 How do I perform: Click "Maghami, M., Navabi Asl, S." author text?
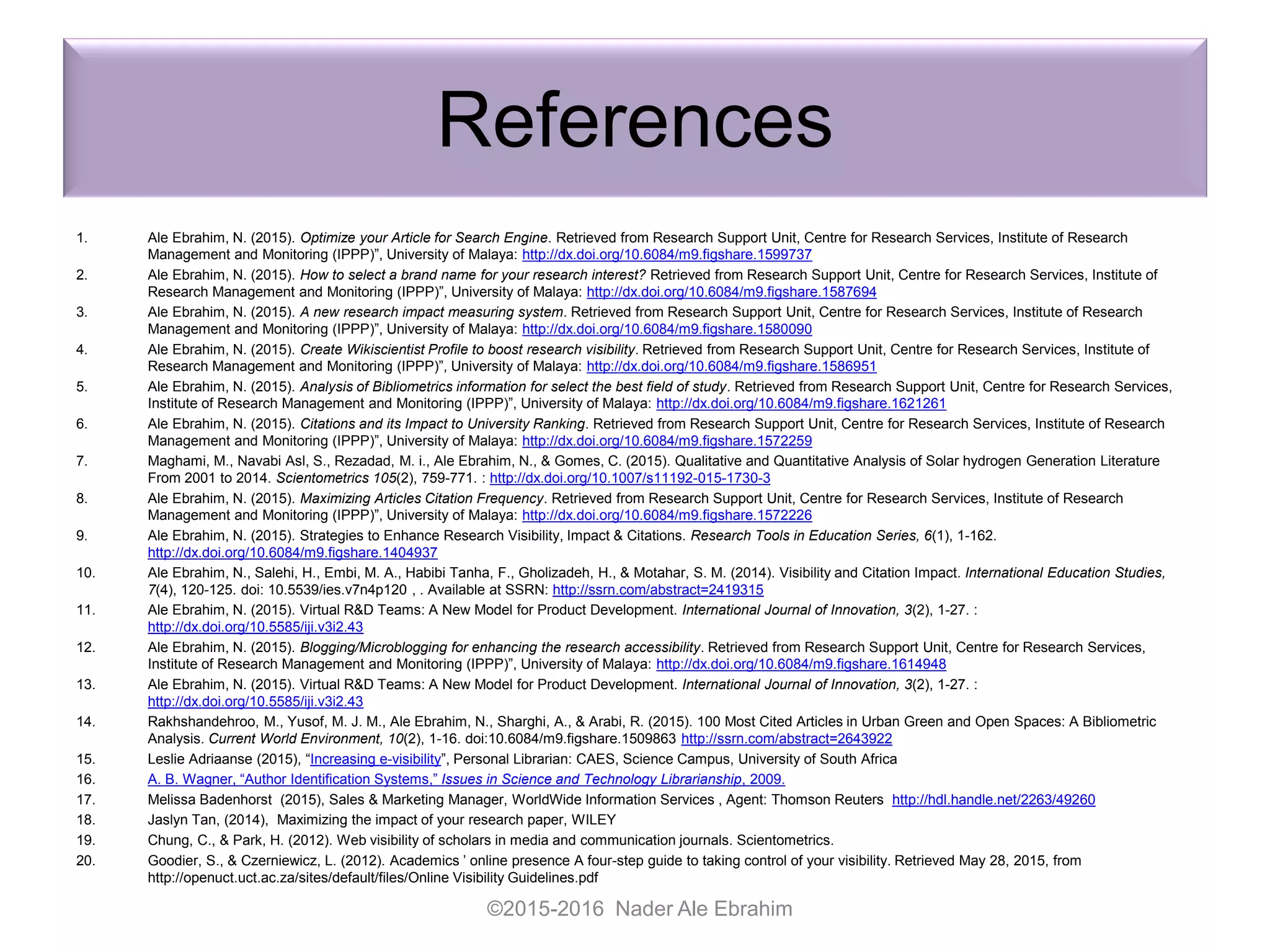point(239,461)
